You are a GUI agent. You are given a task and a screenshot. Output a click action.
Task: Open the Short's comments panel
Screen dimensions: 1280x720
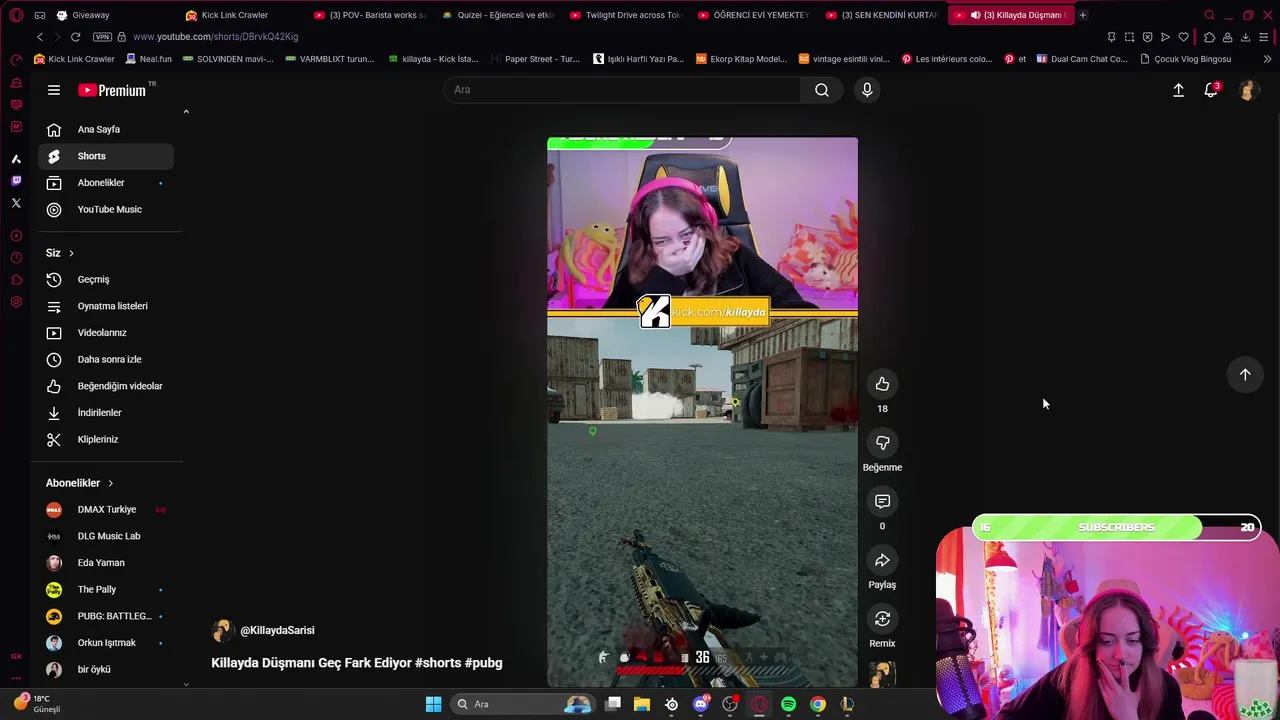tap(882, 502)
